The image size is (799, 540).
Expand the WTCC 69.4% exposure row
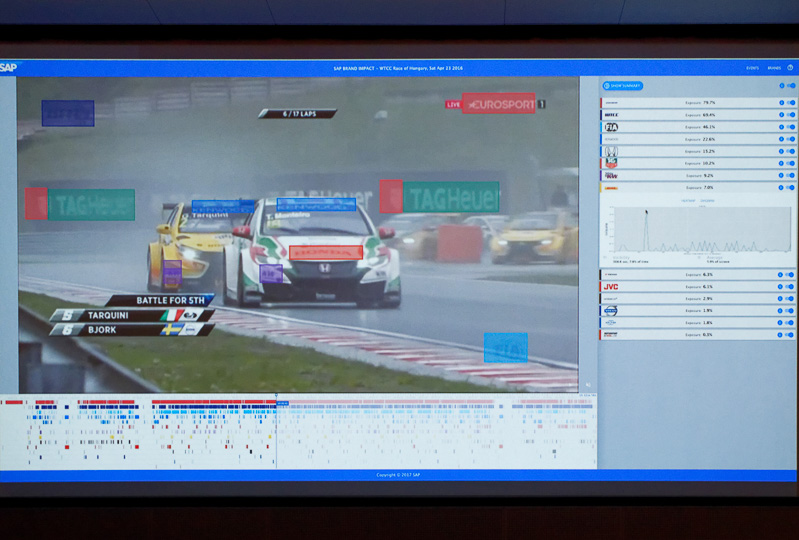[698, 115]
